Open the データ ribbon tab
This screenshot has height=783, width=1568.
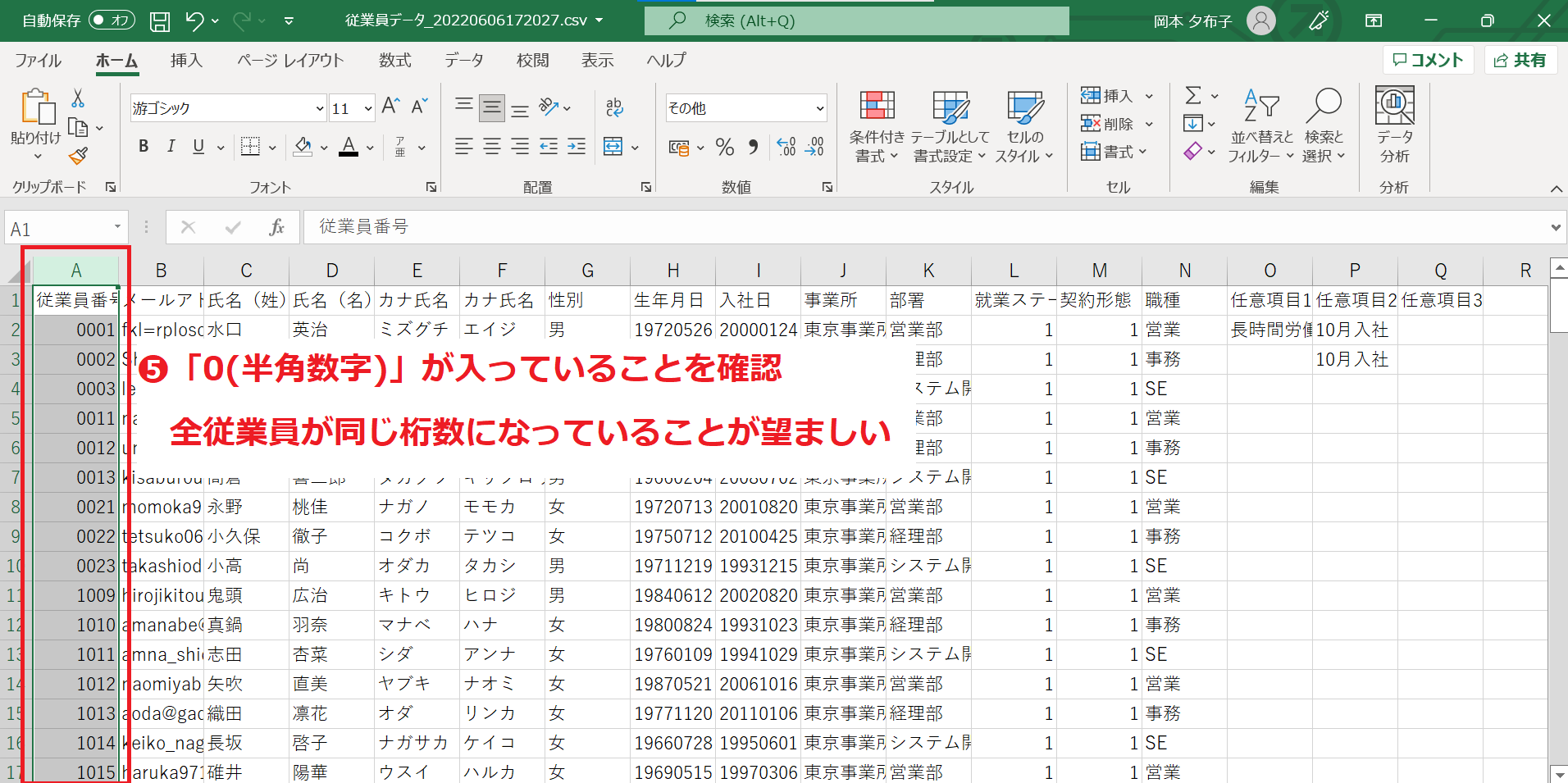(x=463, y=60)
